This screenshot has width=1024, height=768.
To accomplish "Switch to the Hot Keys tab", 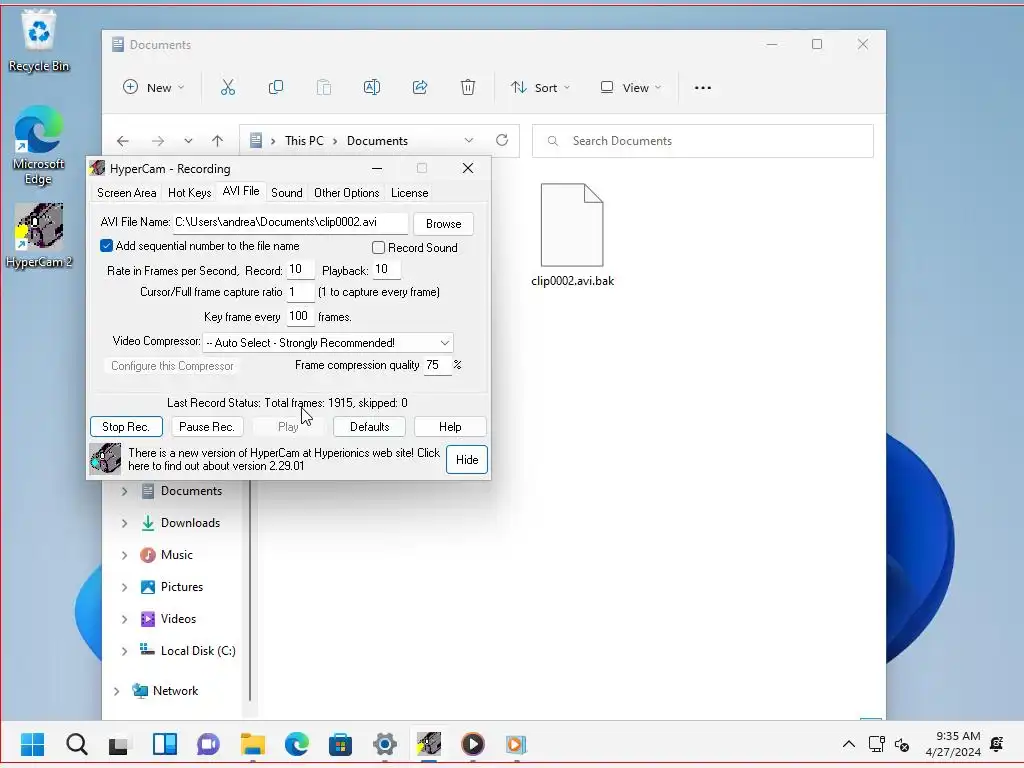I will point(189,193).
